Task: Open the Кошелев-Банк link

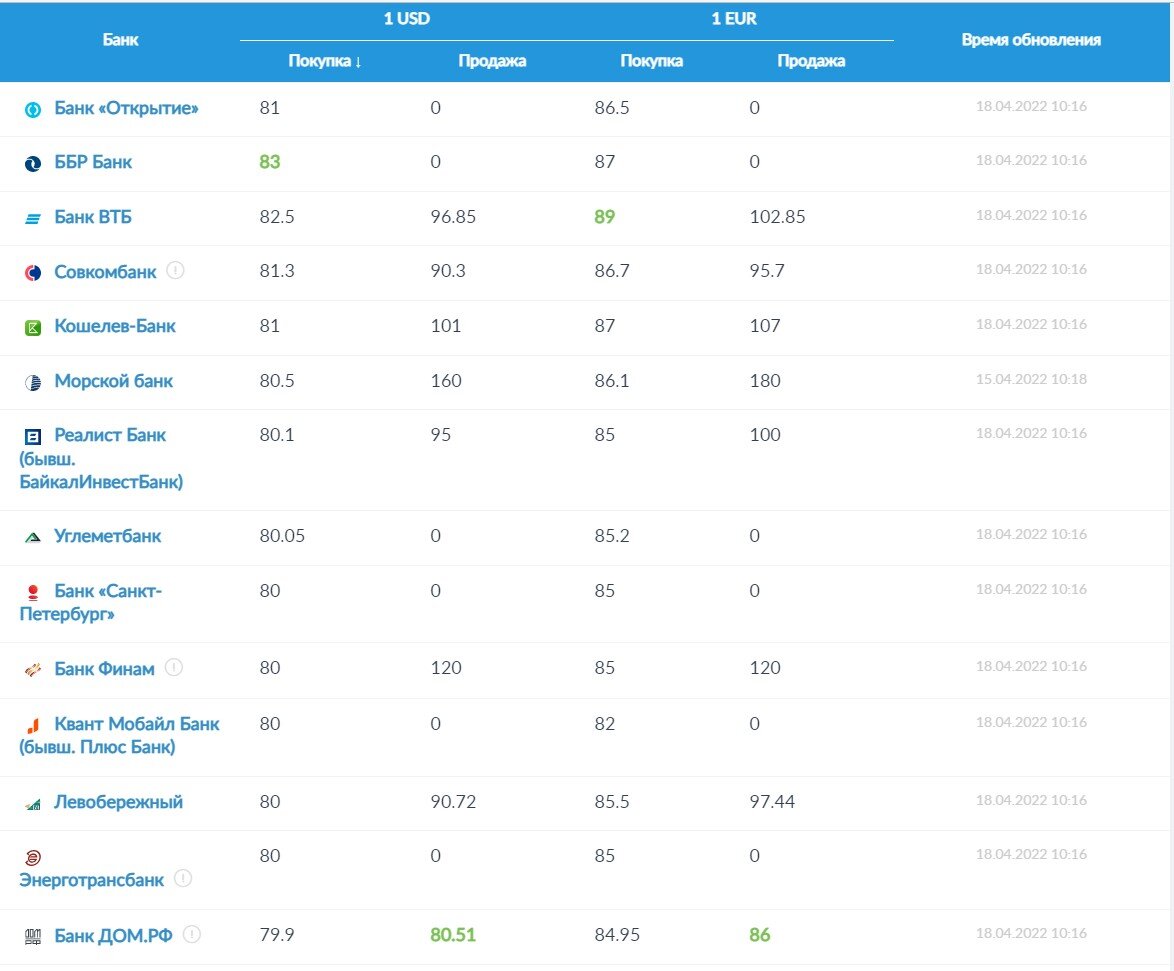Action: point(115,326)
